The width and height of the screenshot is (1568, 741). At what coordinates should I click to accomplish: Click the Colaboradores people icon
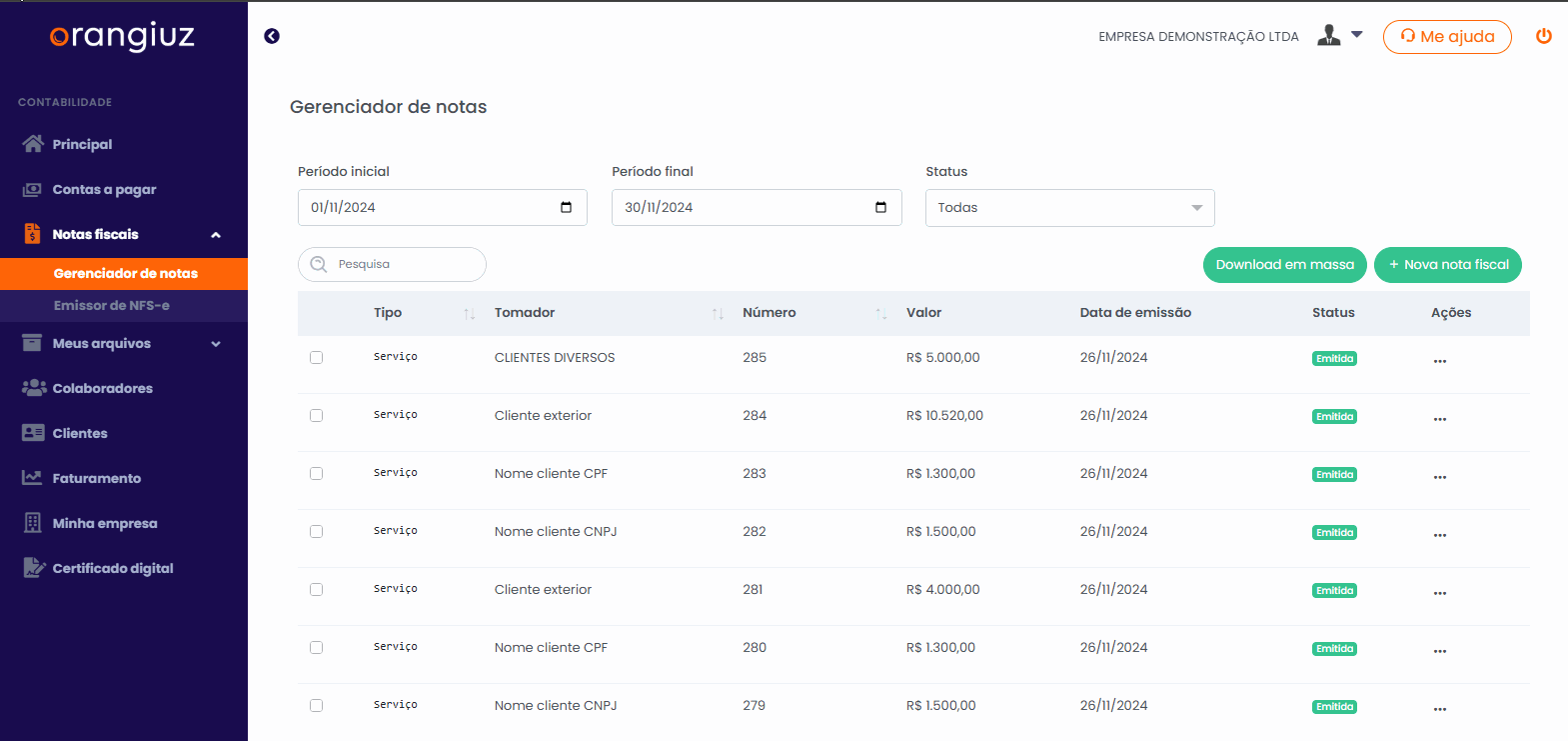point(34,388)
